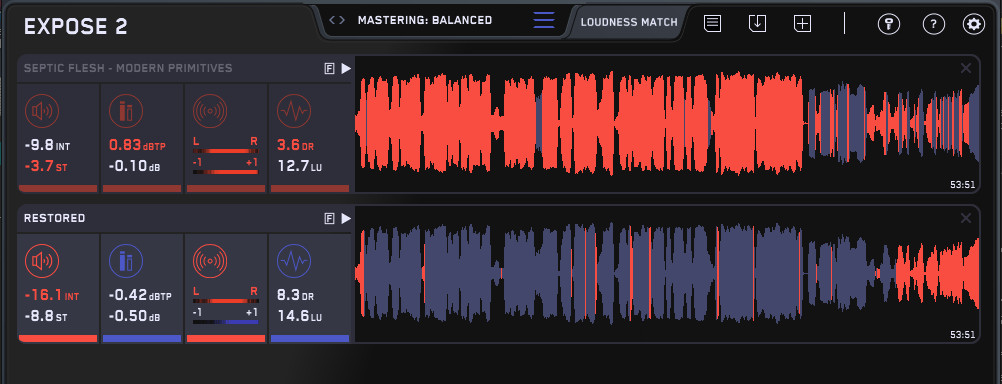Play the Restored track
The image size is (1002, 384).
(x=346, y=219)
